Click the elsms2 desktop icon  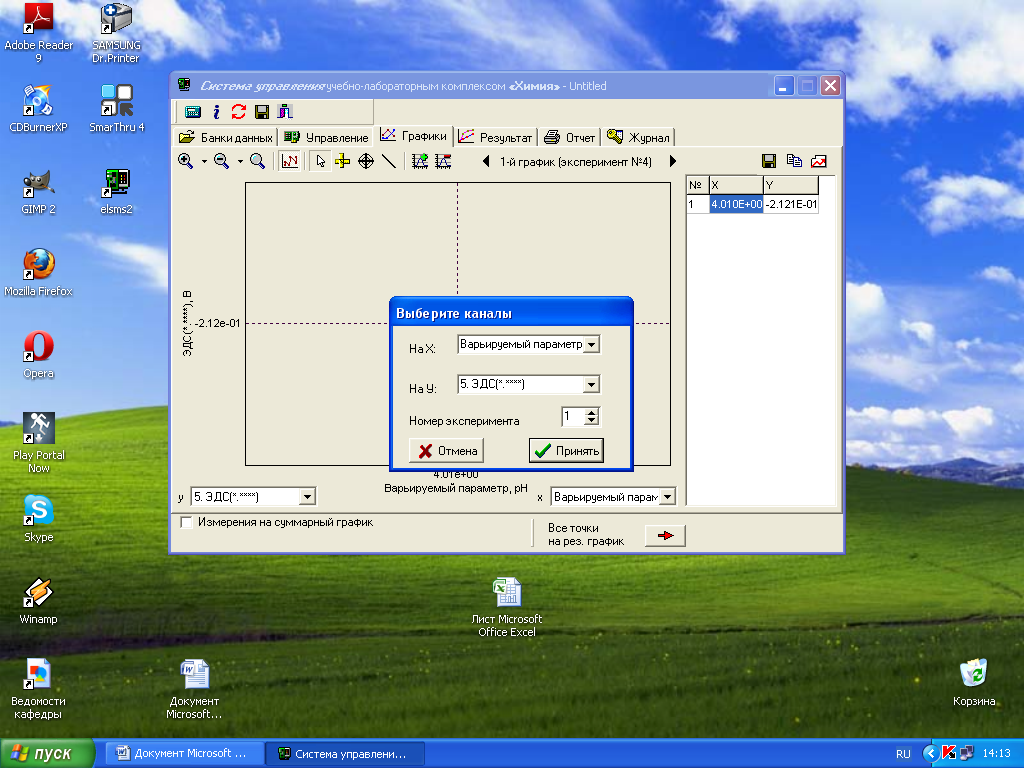(116, 191)
